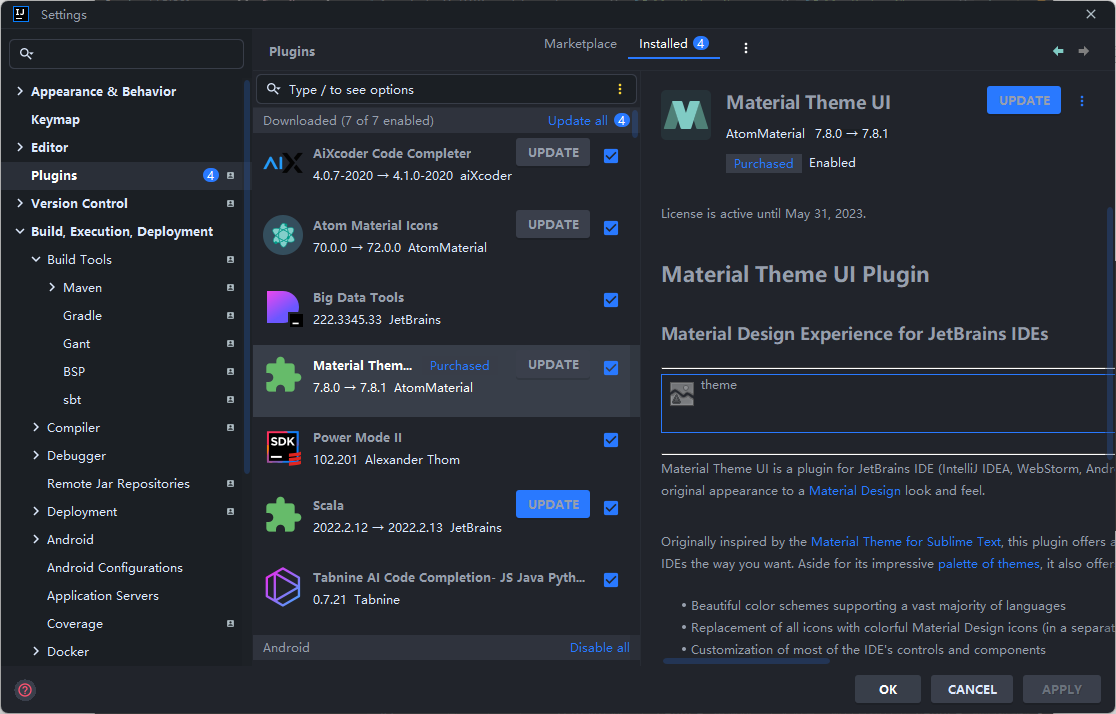The width and height of the screenshot is (1116, 714).
Task: Click the project-level icon beside Build Tools
Action: [x=230, y=260]
